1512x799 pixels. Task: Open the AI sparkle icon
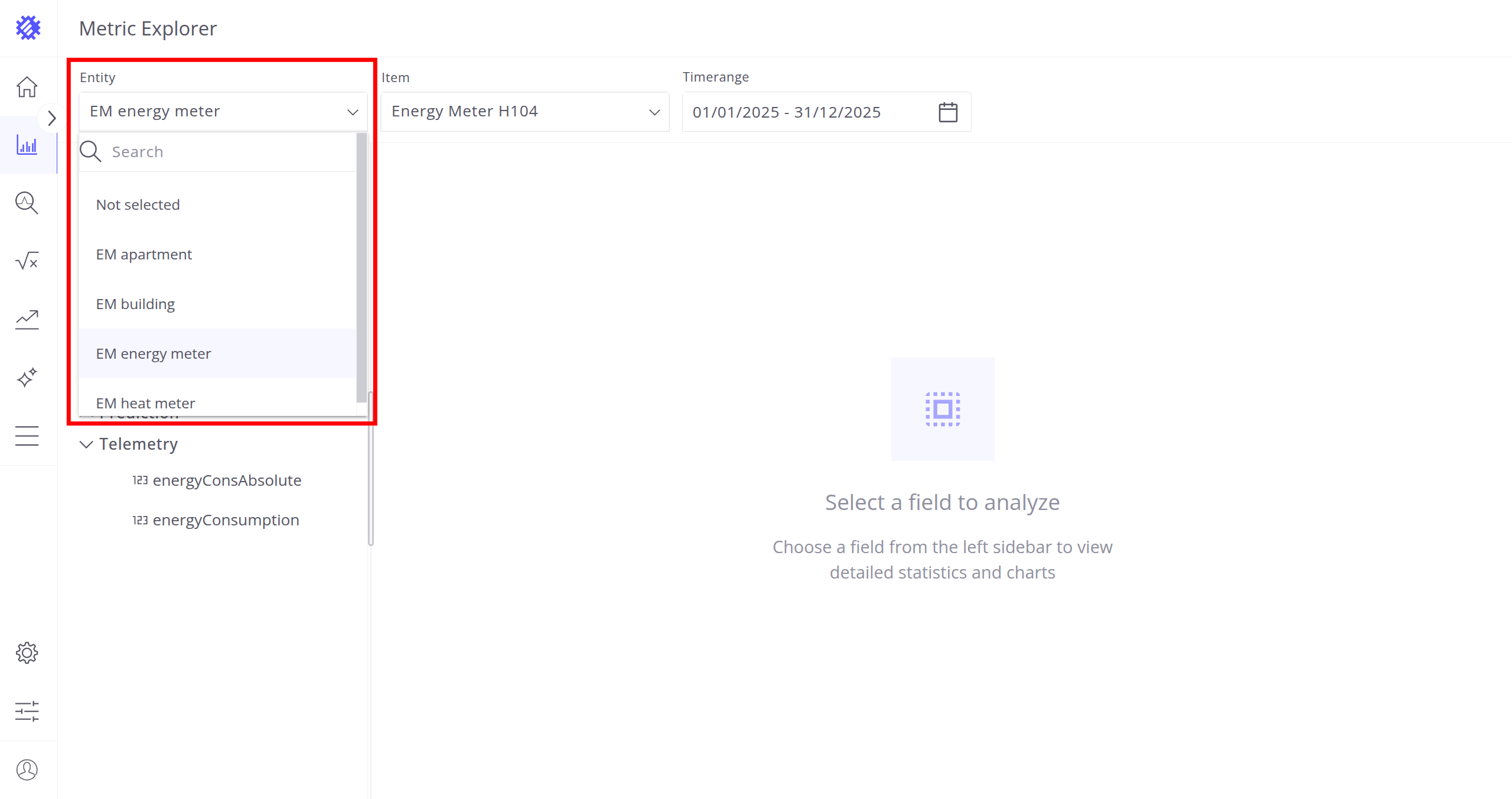click(27, 378)
